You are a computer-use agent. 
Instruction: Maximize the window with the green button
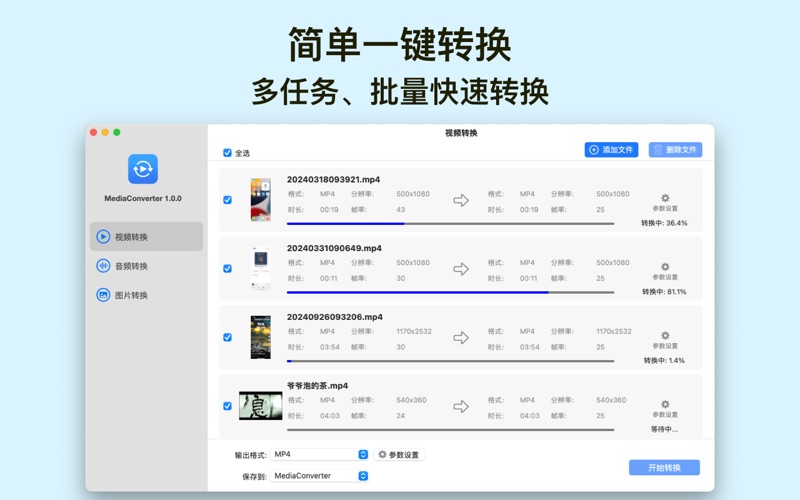pyautogui.click(x=117, y=132)
